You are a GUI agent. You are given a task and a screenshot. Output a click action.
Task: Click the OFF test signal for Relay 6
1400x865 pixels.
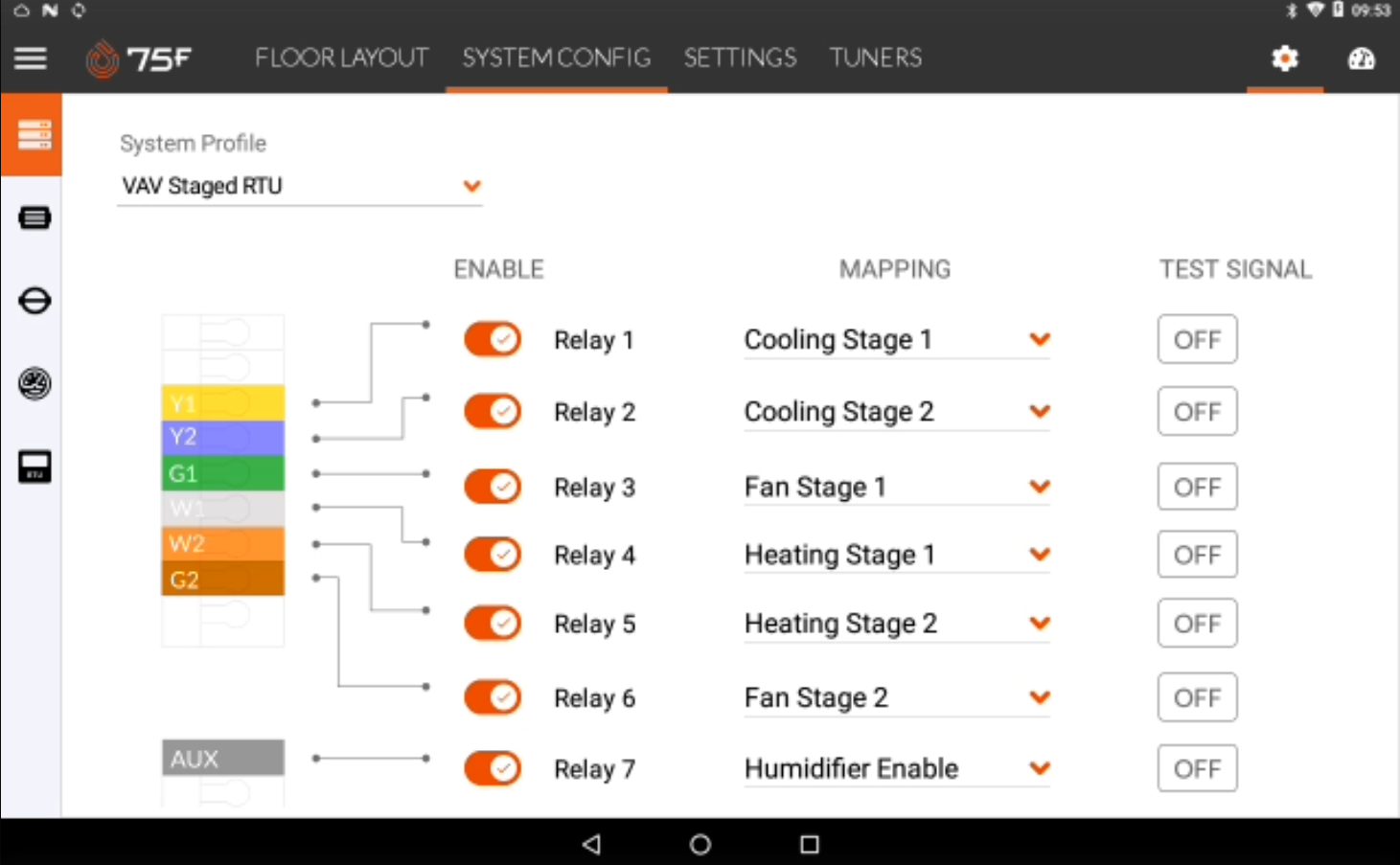click(1197, 697)
